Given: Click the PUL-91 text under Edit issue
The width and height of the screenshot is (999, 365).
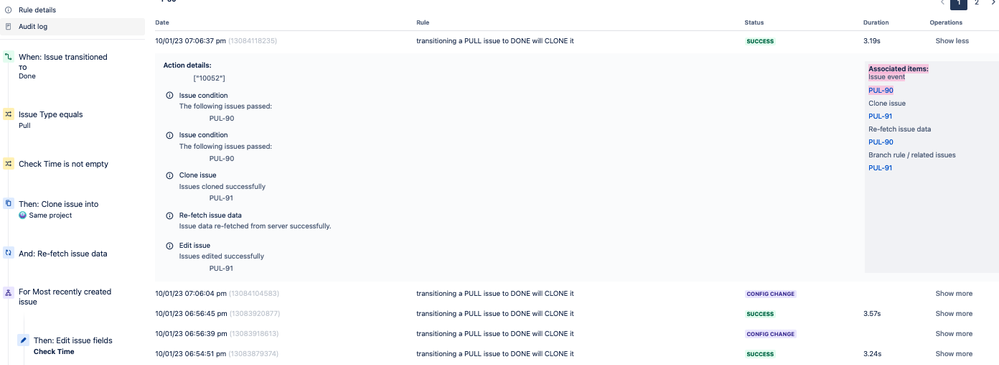Looking at the screenshot, I should point(221,268).
